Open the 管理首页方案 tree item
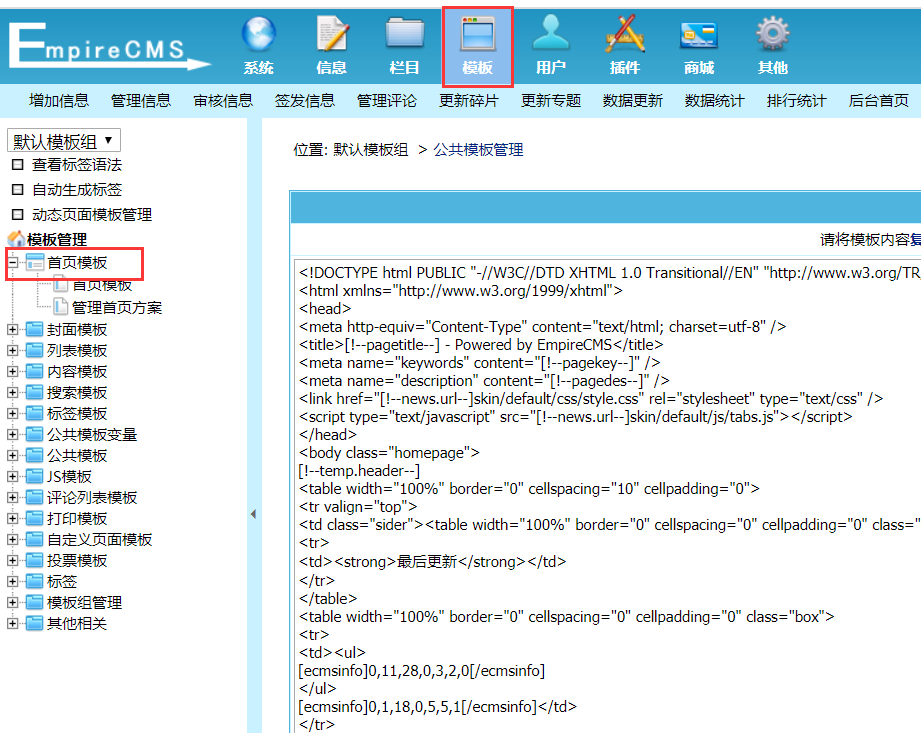 point(117,307)
